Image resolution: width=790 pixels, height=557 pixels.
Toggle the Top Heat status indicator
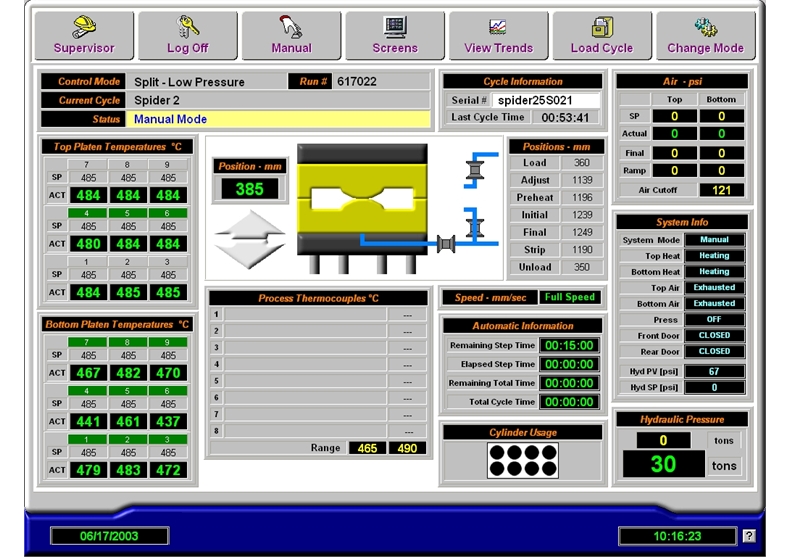click(714, 256)
